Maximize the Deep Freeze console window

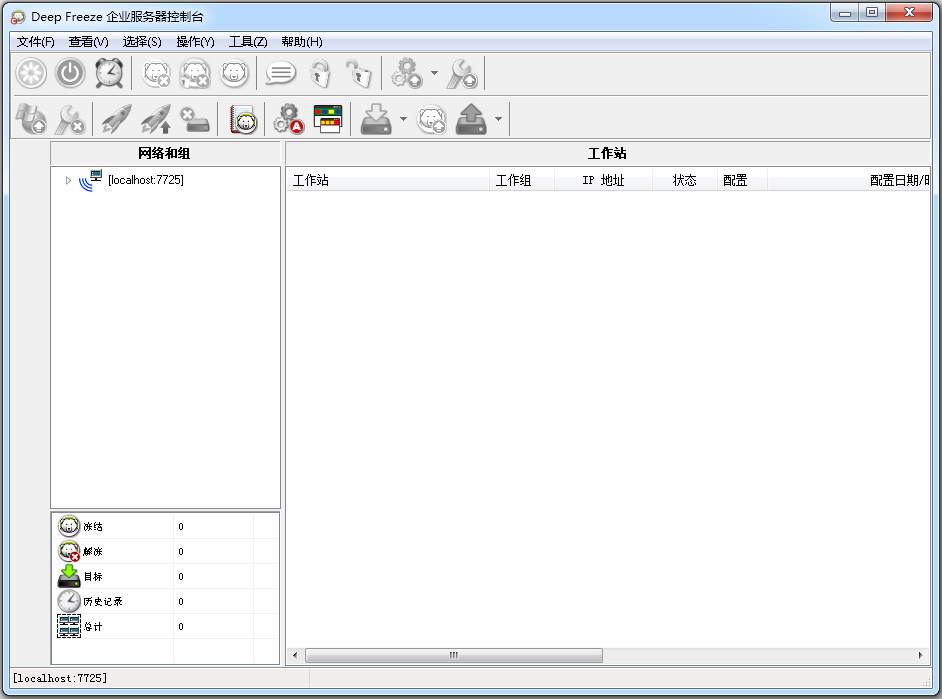click(x=872, y=13)
